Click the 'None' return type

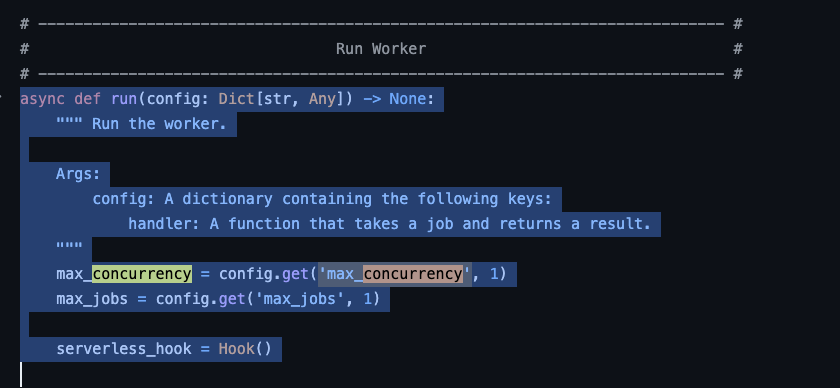coord(407,99)
